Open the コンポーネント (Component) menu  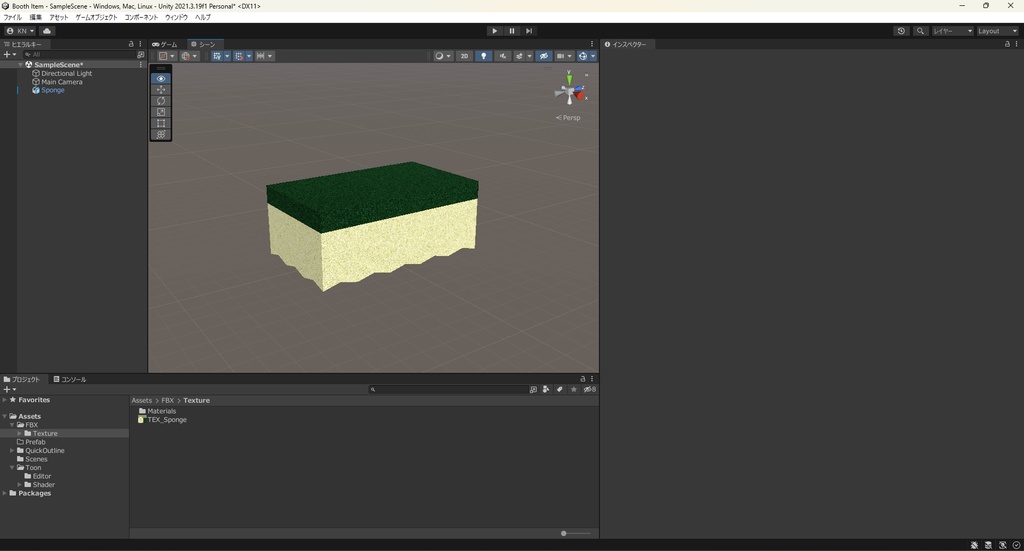[141, 18]
